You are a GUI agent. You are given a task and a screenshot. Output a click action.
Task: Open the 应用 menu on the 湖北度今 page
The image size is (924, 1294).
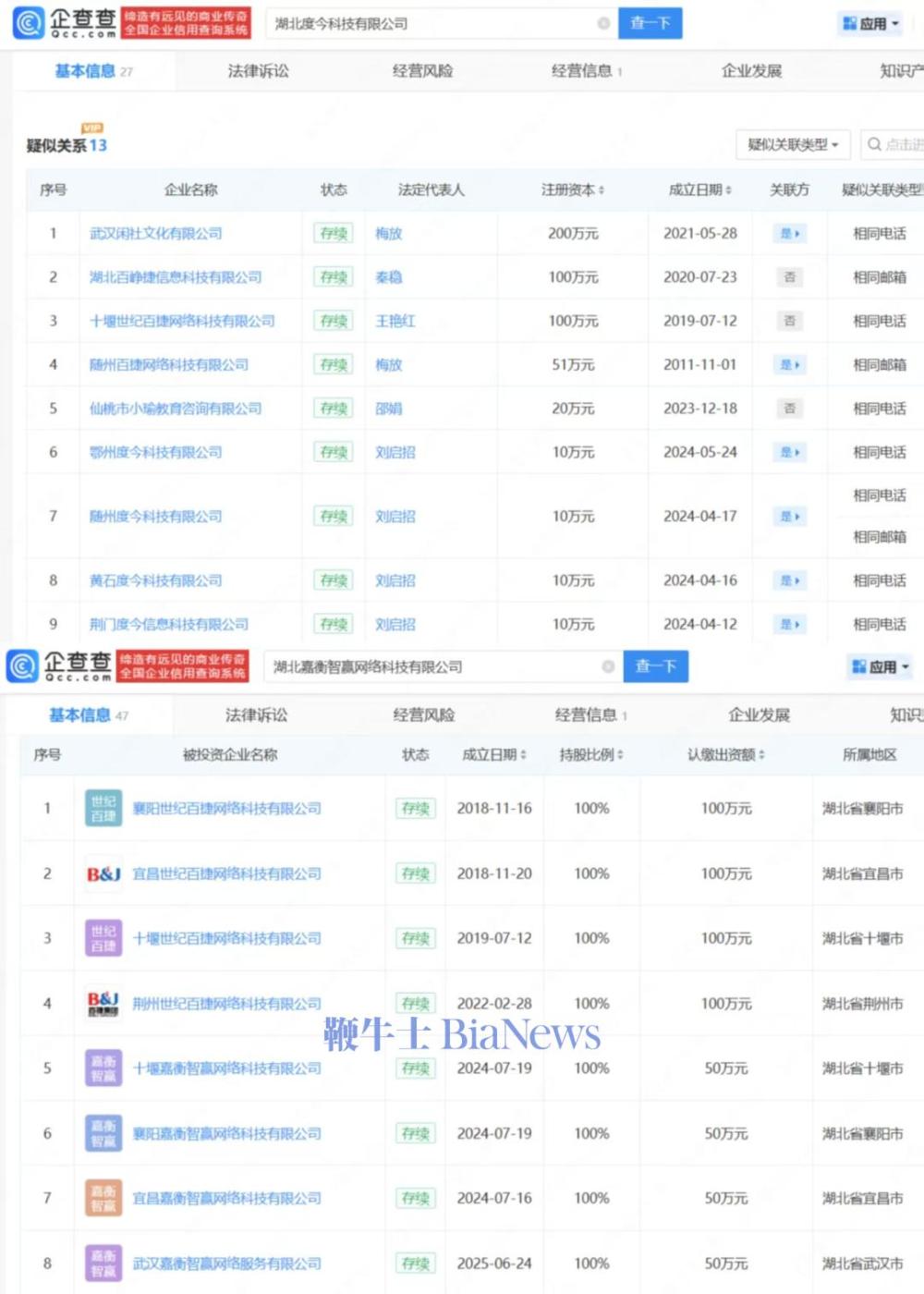point(870,23)
